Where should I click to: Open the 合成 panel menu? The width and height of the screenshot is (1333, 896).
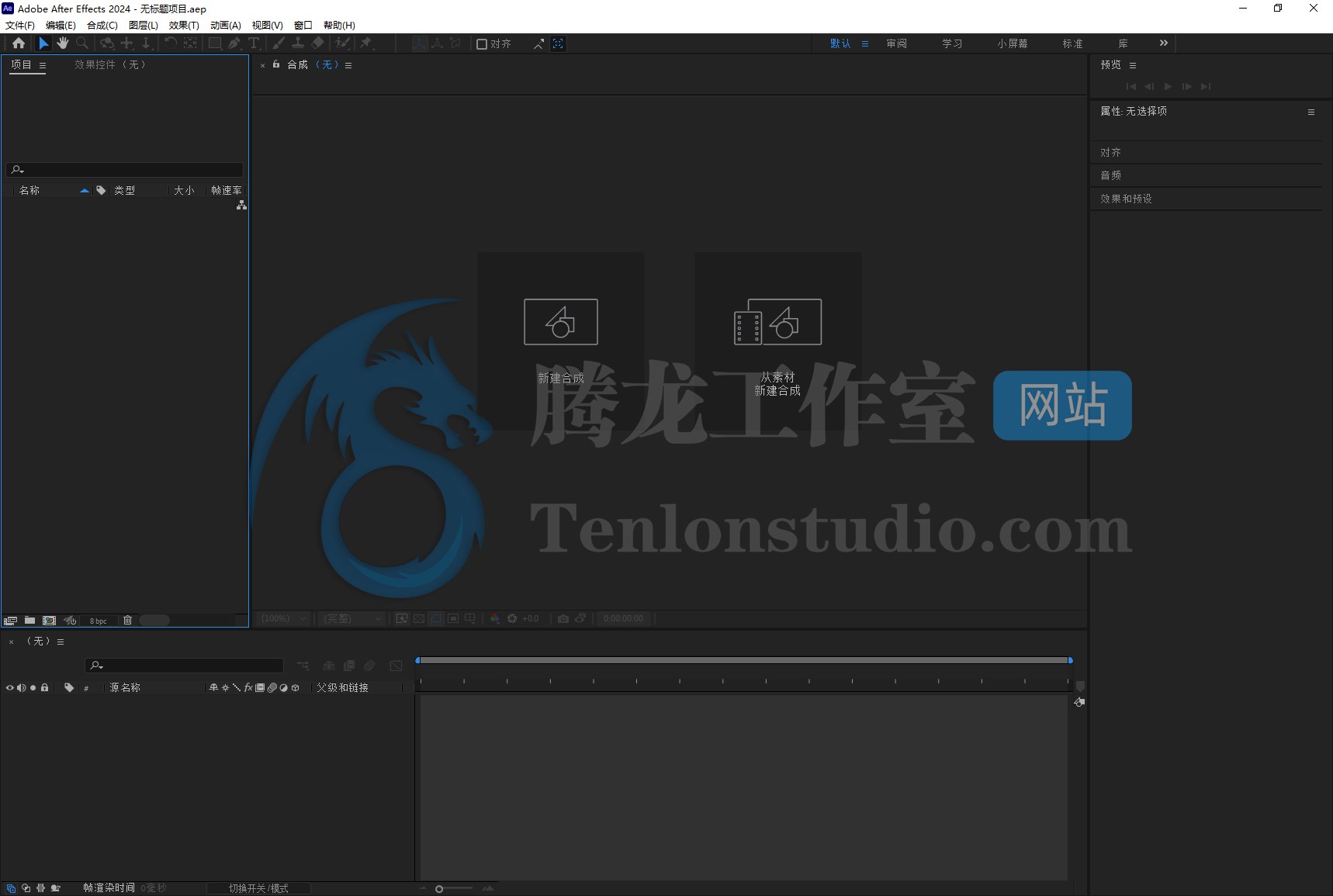pyautogui.click(x=348, y=66)
